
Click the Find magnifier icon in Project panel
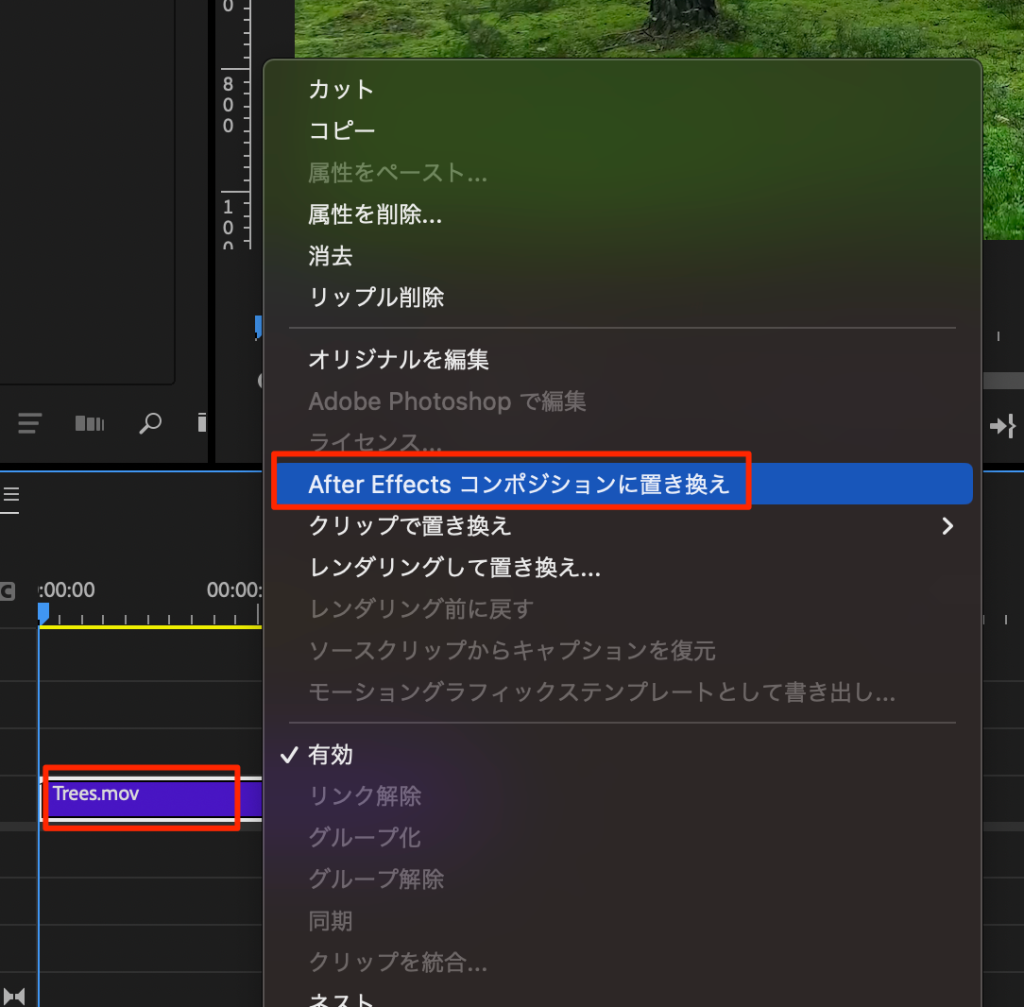pyautogui.click(x=149, y=424)
